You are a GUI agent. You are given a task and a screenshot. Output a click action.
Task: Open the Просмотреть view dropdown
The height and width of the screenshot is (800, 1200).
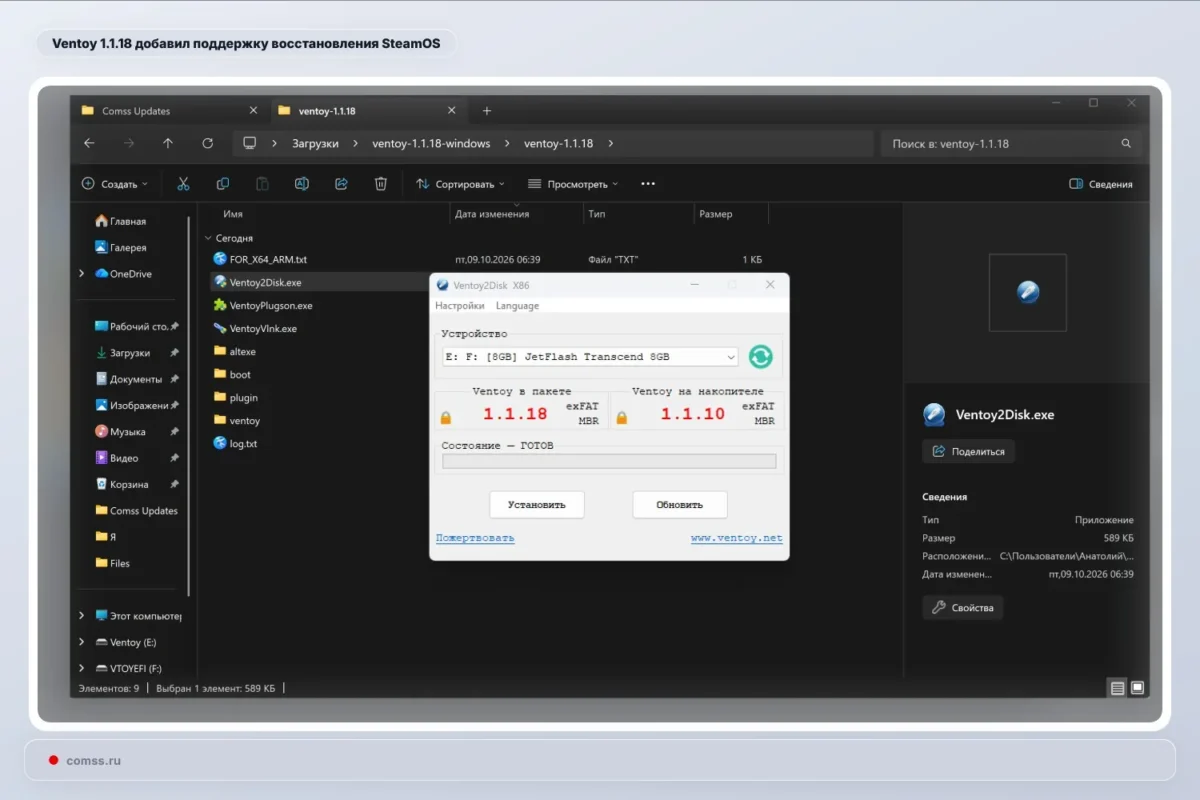pos(573,184)
